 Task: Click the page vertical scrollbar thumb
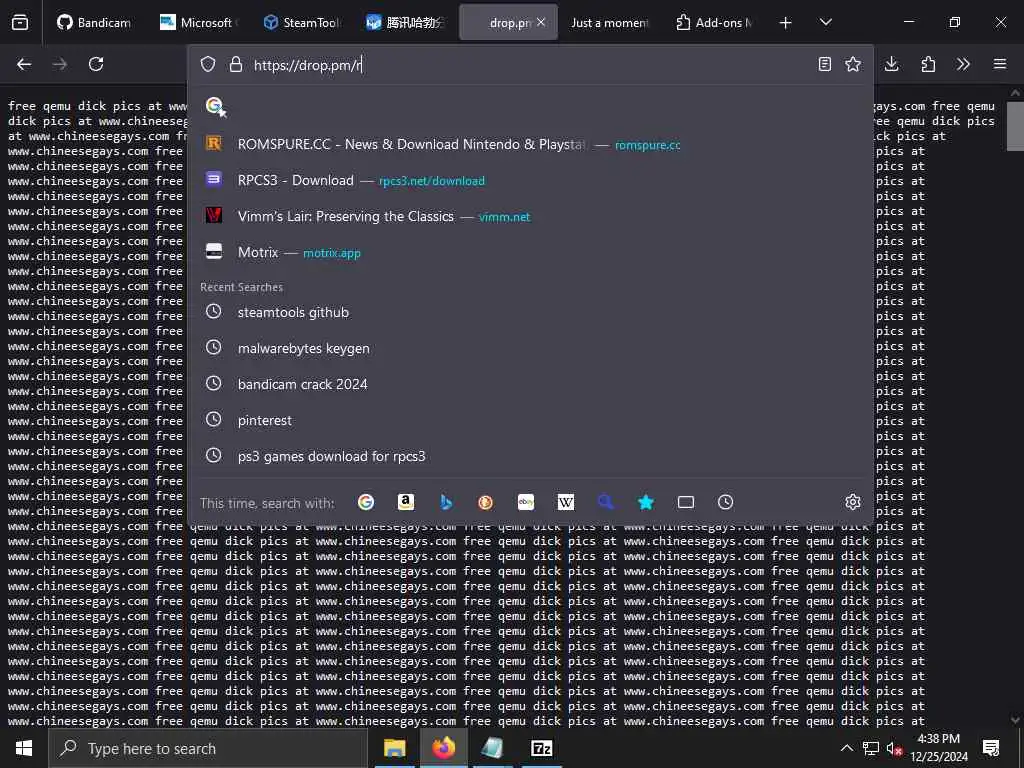pos(1015,126)
